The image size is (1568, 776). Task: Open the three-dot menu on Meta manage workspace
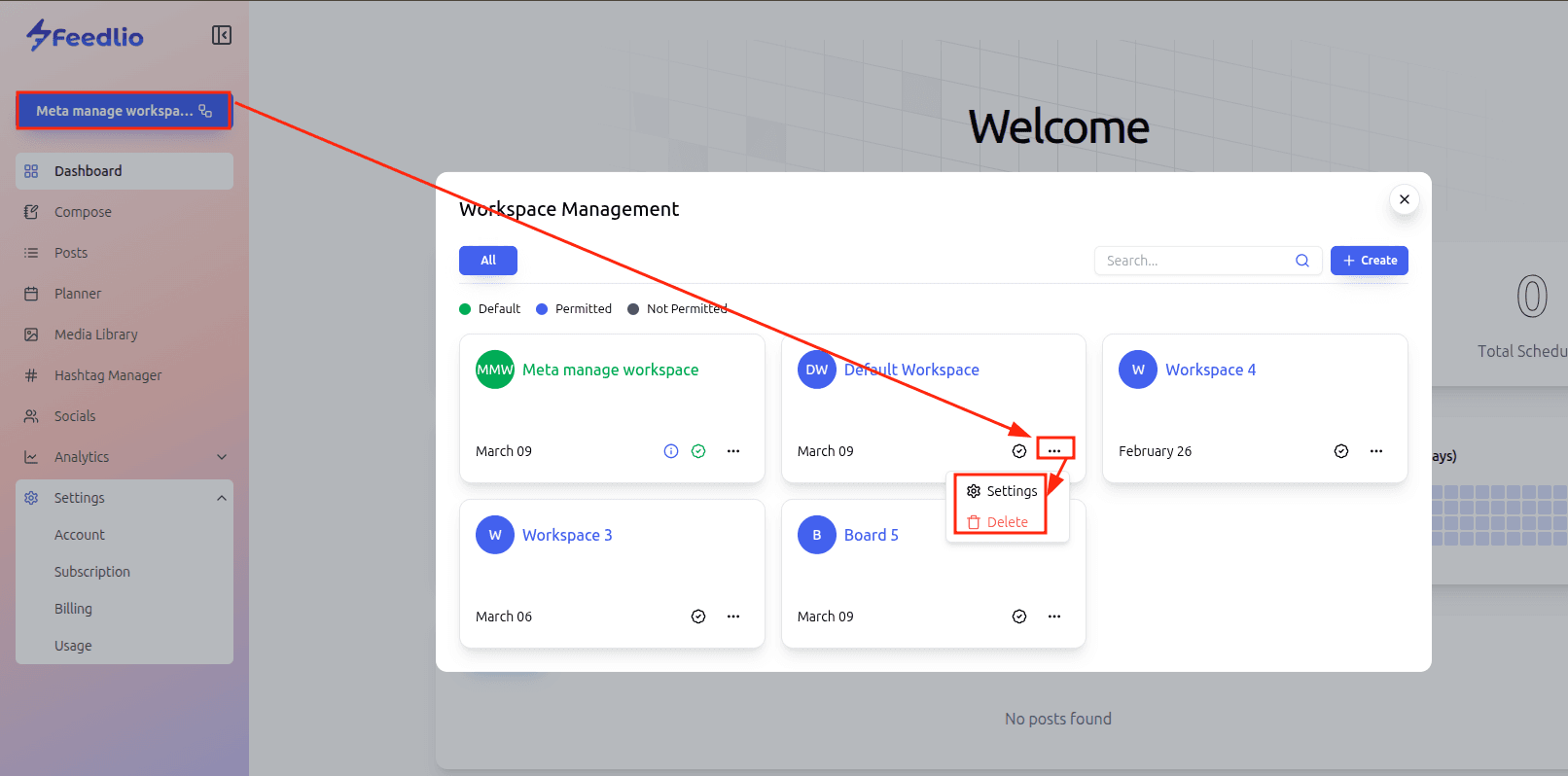pyautogui.click(x=733, y=451)
